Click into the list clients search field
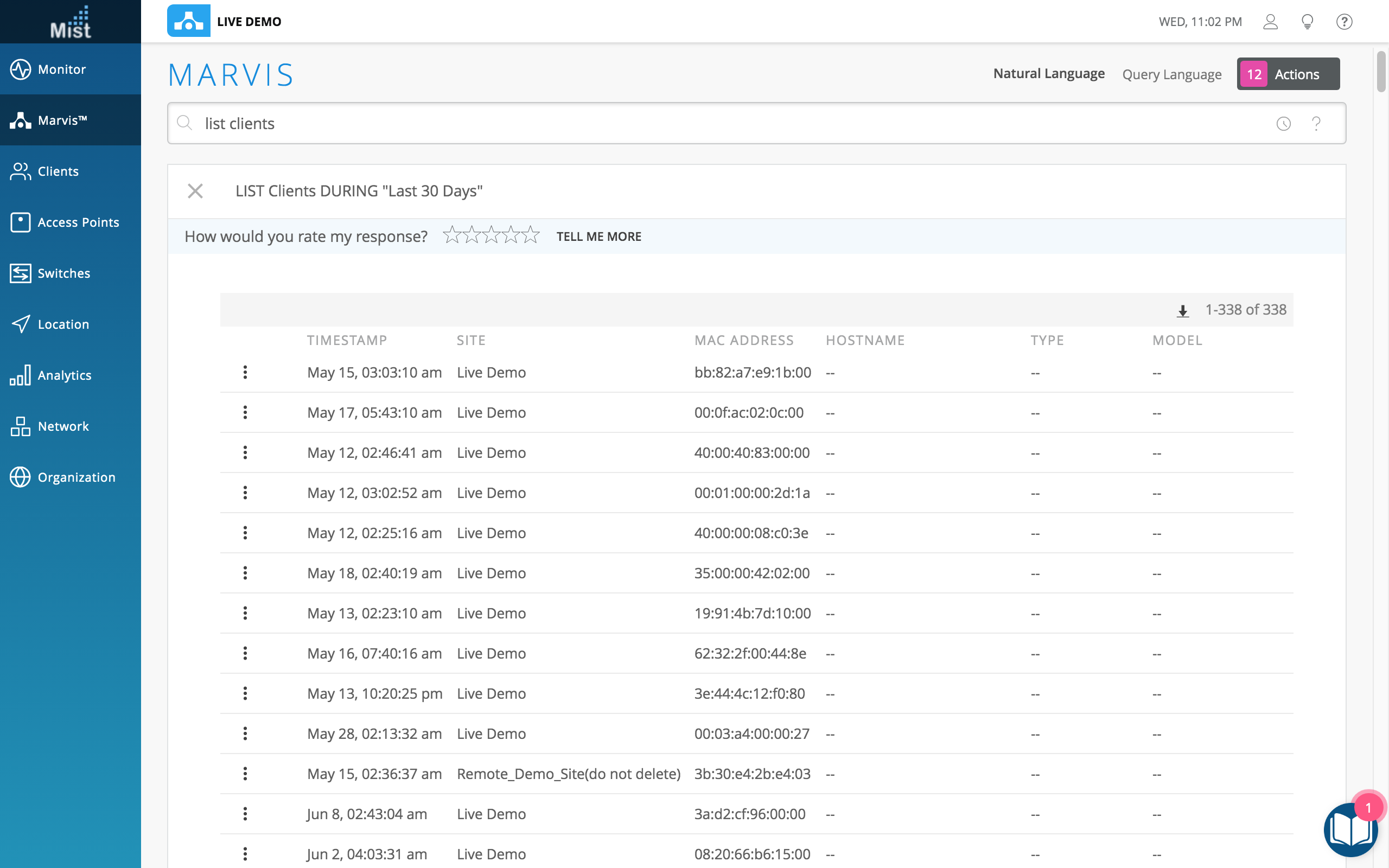The height and width of the screenshot is (868, 1389). coord(689,124)
